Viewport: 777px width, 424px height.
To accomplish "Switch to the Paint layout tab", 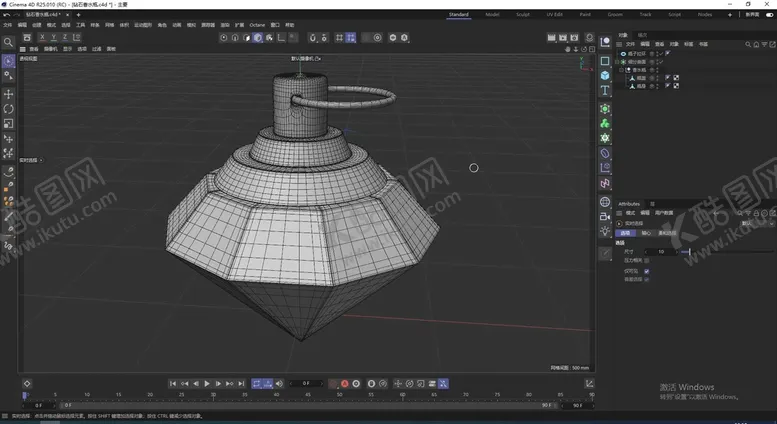I will pos(585,15).
